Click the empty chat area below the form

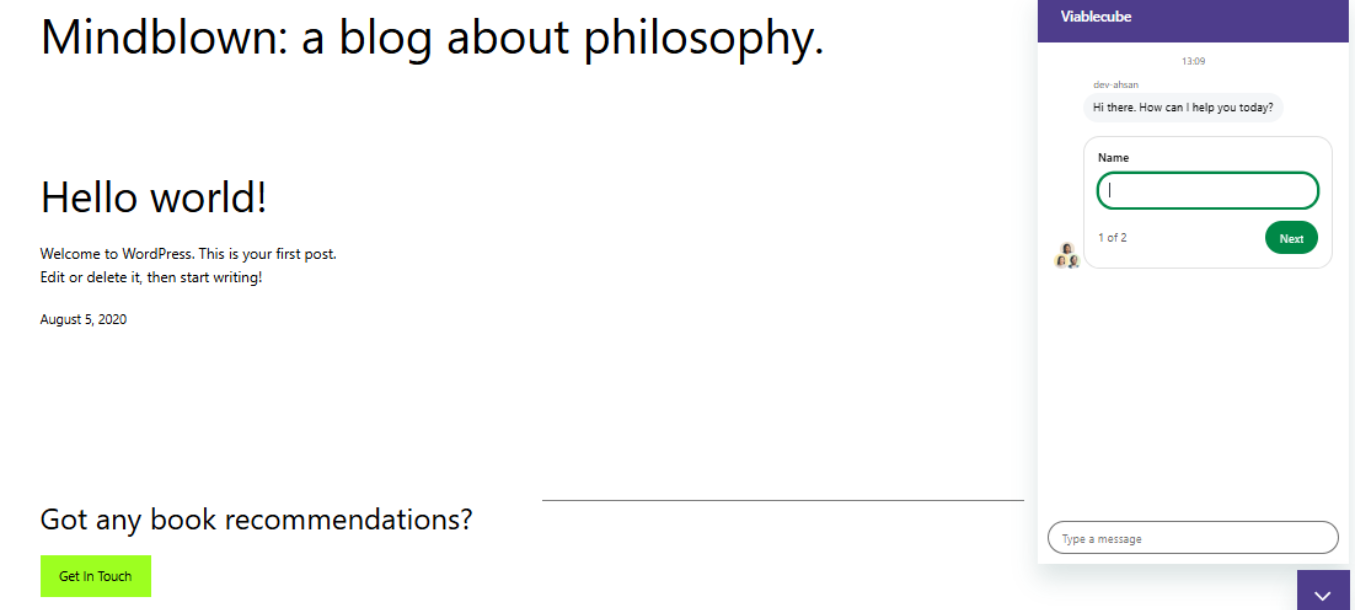click(1192, 400)
